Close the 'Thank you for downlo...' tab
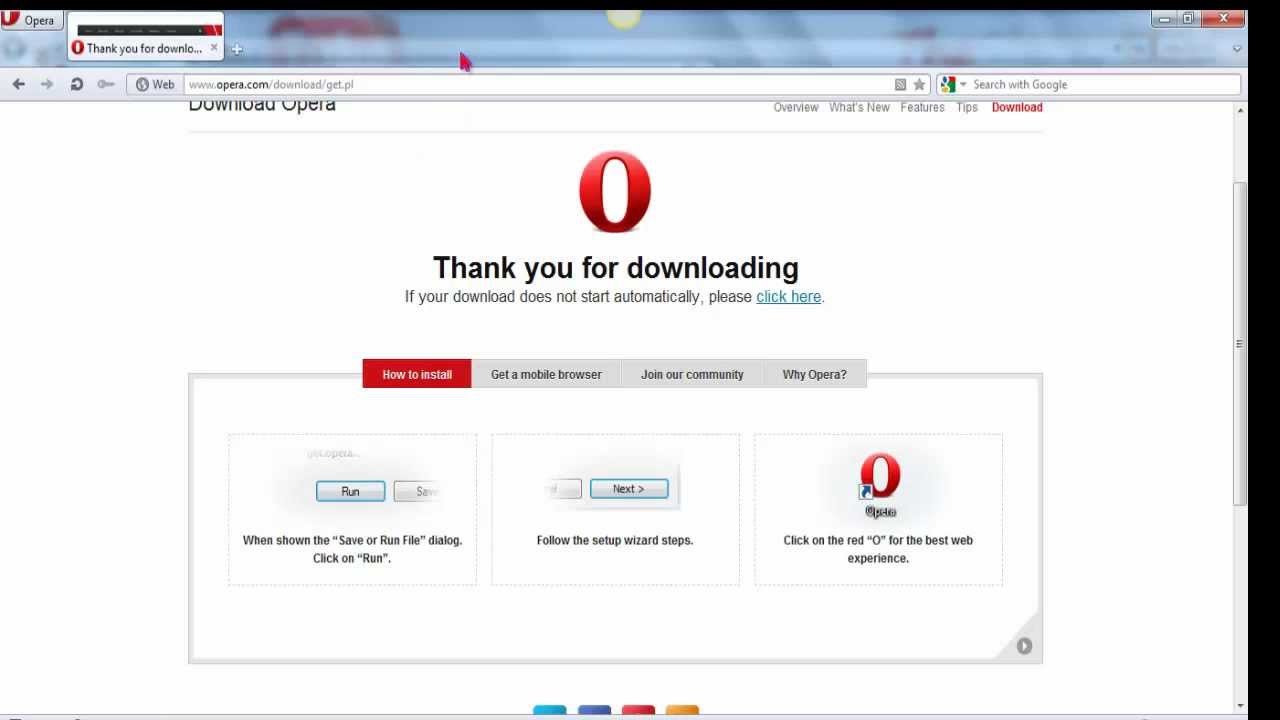The image size is (1280, 720). coord(213,47)
